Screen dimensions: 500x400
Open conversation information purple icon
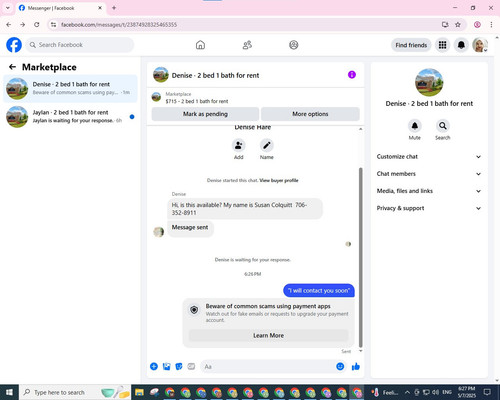coord(352,75)
